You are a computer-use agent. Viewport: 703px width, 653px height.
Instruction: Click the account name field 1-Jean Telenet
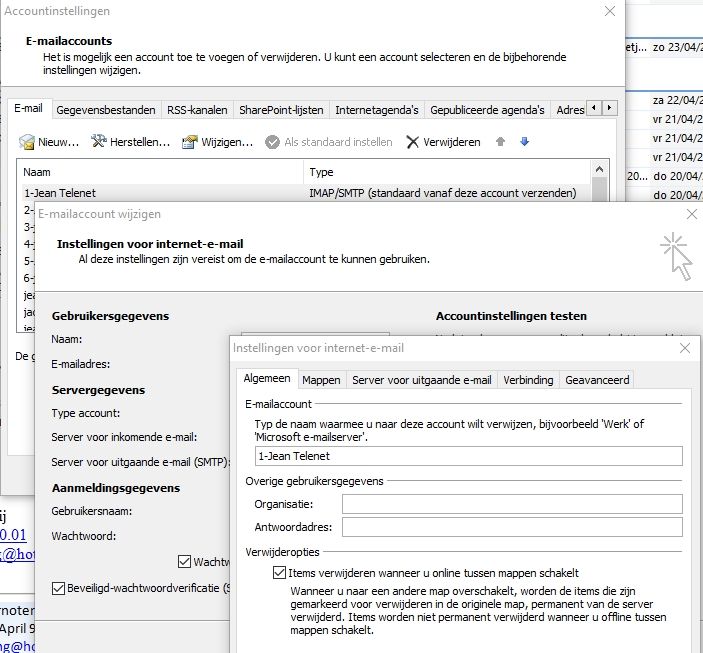[x=469, y=456]
